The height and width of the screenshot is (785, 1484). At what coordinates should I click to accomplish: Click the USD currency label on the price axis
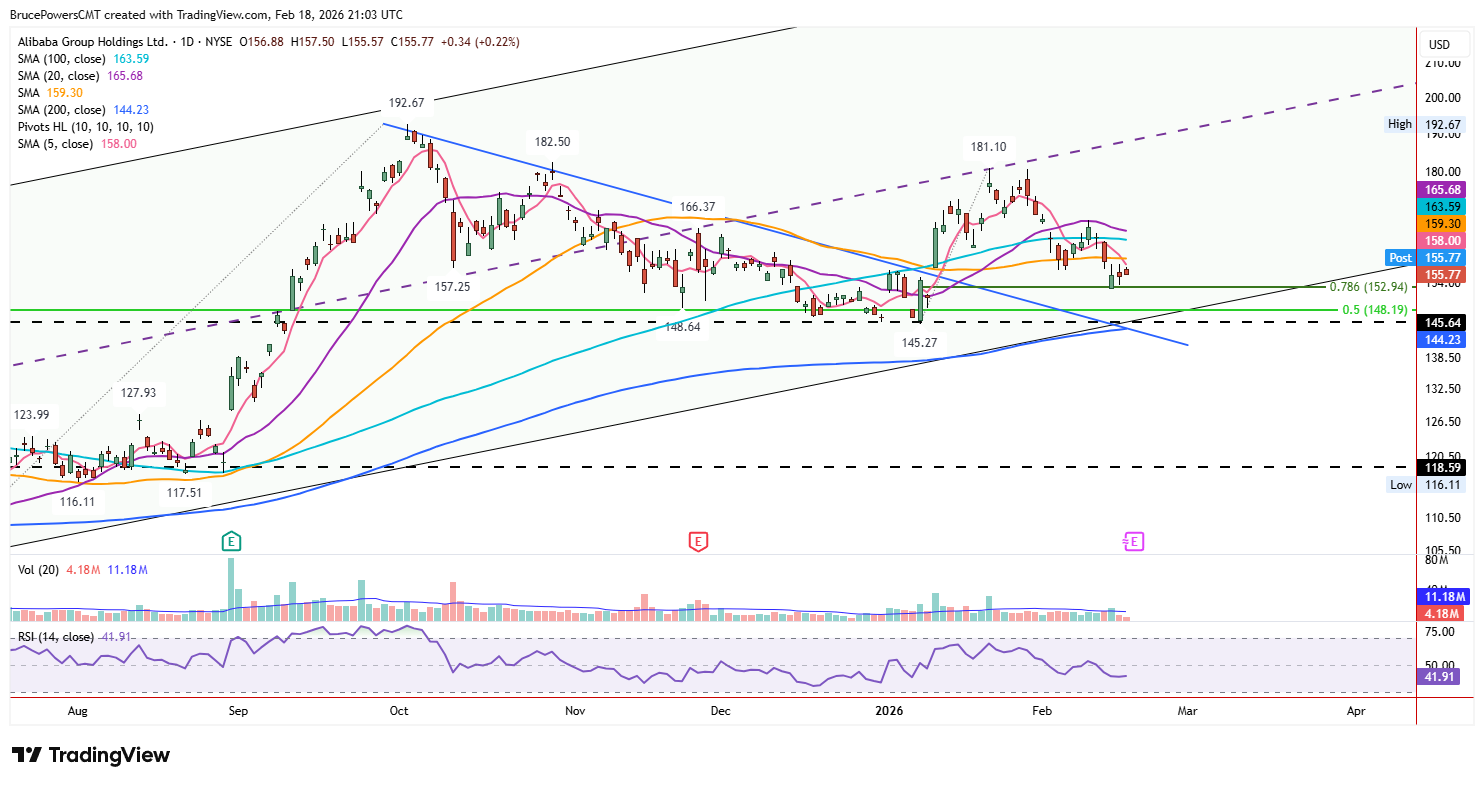point(1440,45)
